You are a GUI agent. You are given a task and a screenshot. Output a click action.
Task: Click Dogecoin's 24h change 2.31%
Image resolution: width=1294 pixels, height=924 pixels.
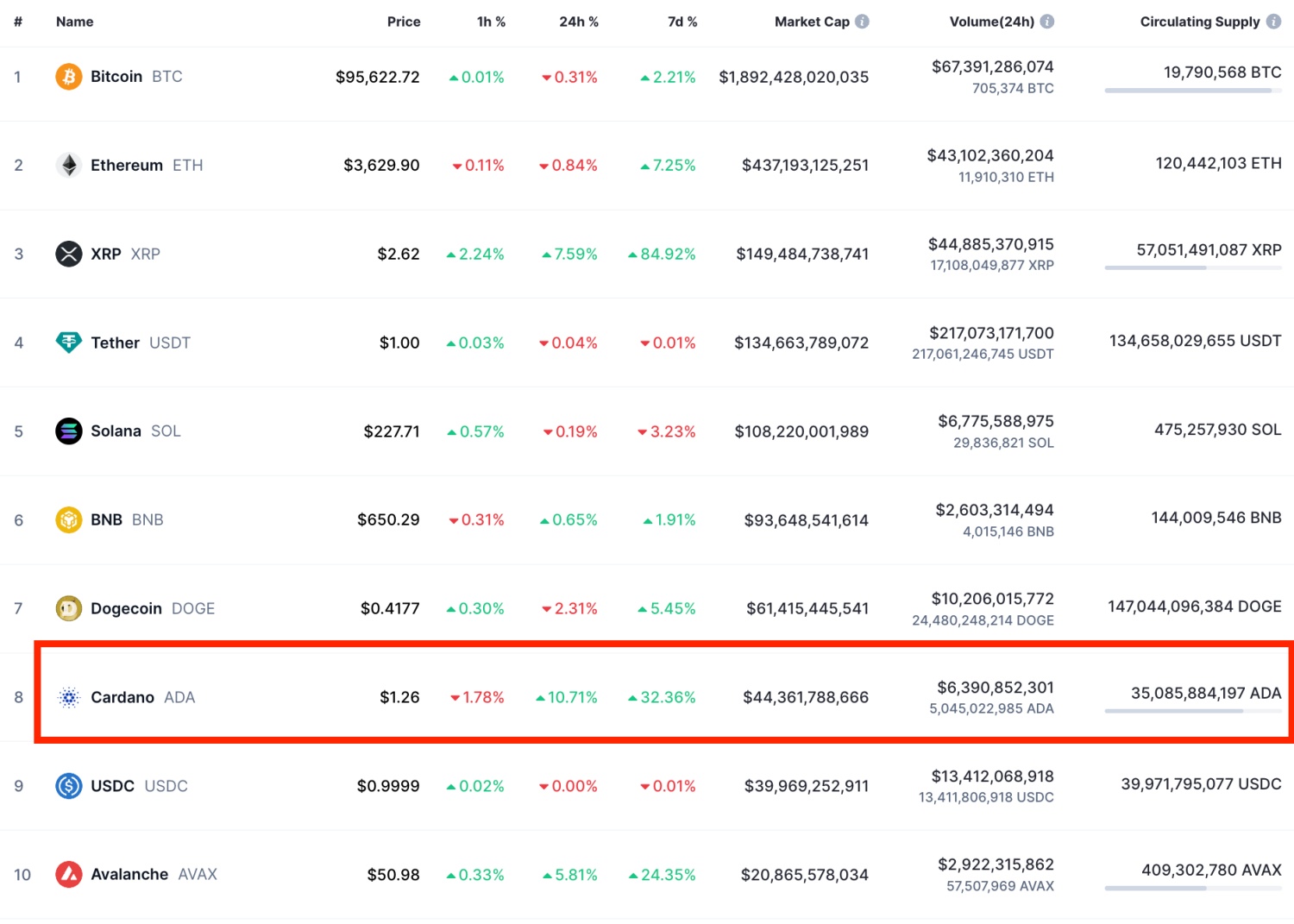click(569, 608)
